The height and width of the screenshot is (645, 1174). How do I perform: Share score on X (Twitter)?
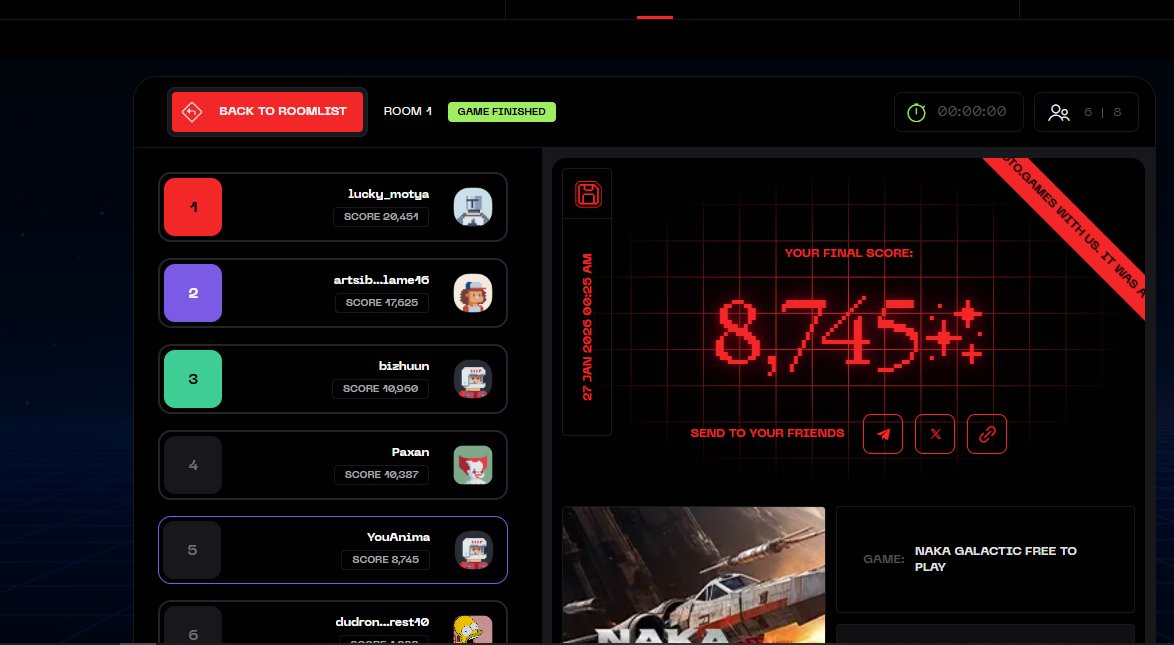tap(935, 434)
